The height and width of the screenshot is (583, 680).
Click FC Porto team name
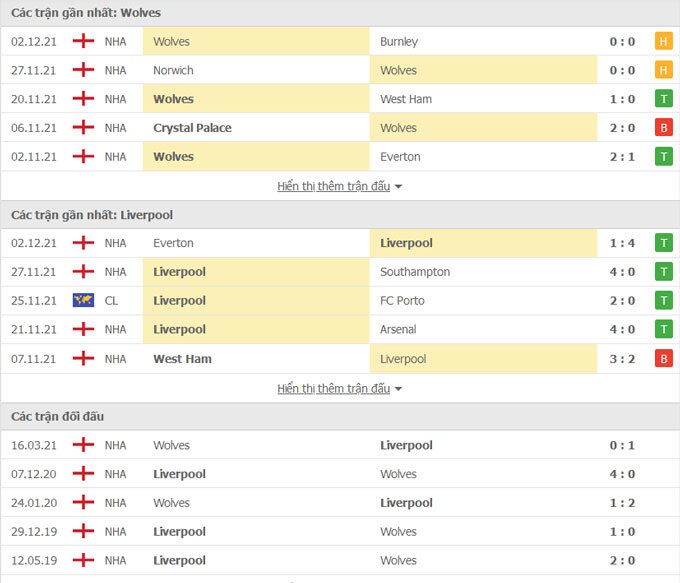tap(403, 300)
